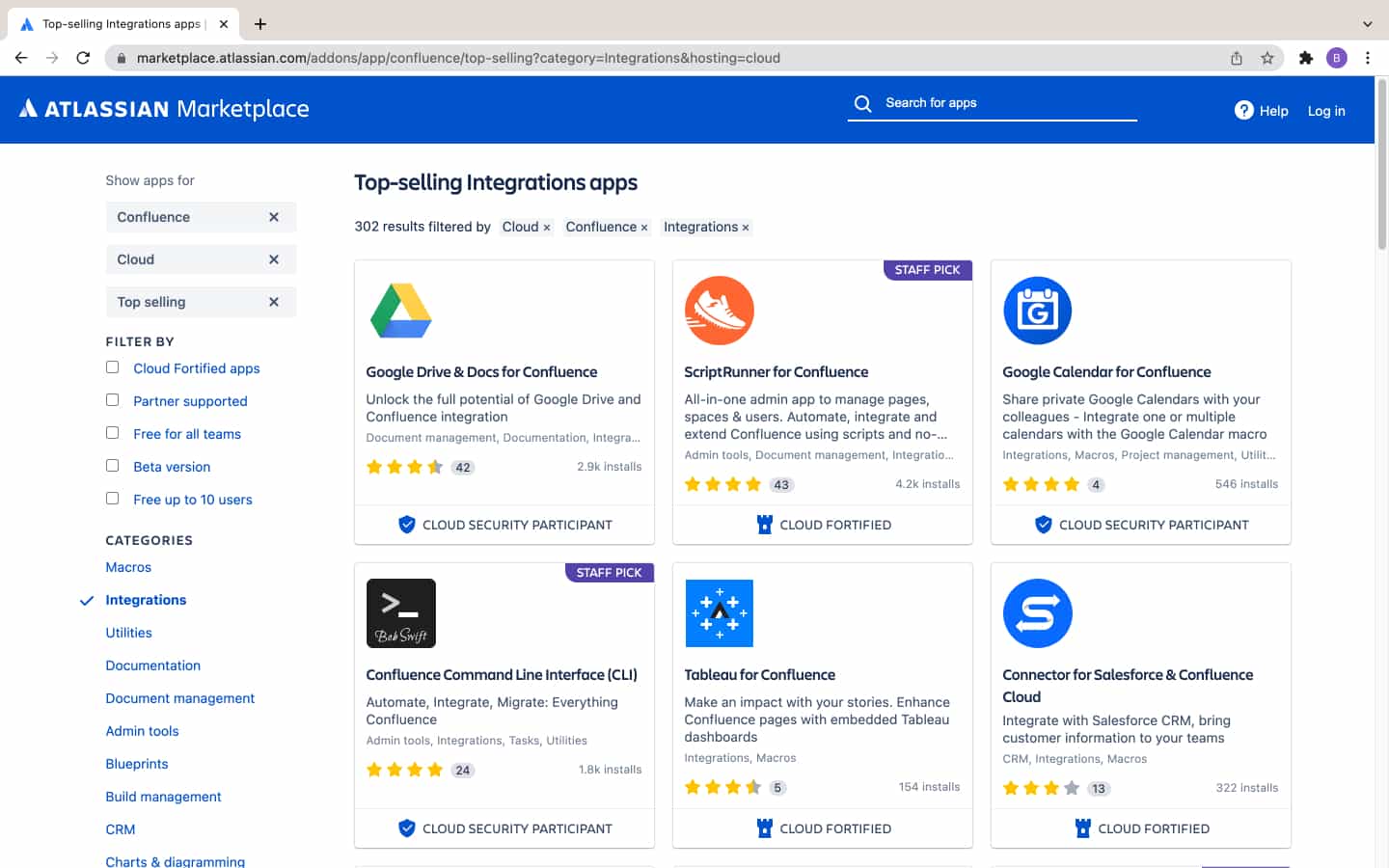This screenshot has width=1389, height=868.
Task: Click the search magnifier icon
Action: point(861,102)
